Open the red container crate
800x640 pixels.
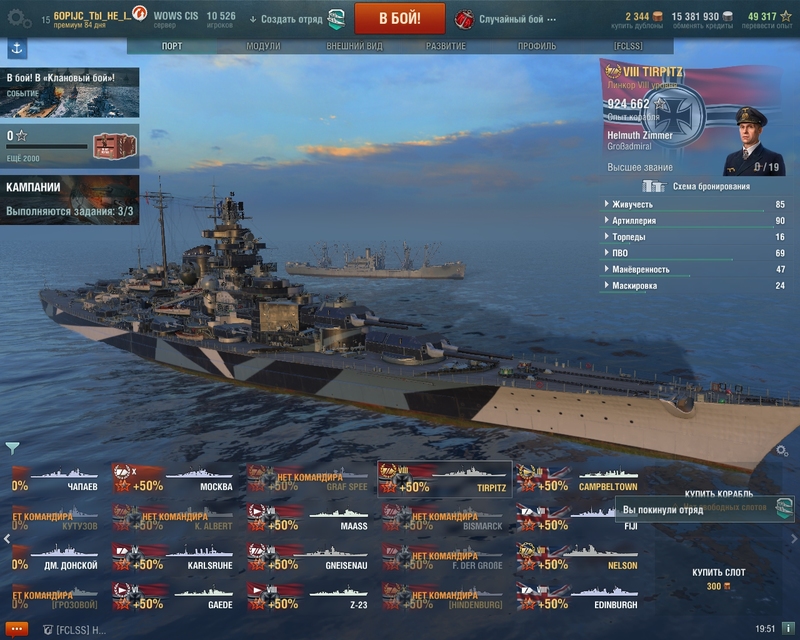coord(115,146)
